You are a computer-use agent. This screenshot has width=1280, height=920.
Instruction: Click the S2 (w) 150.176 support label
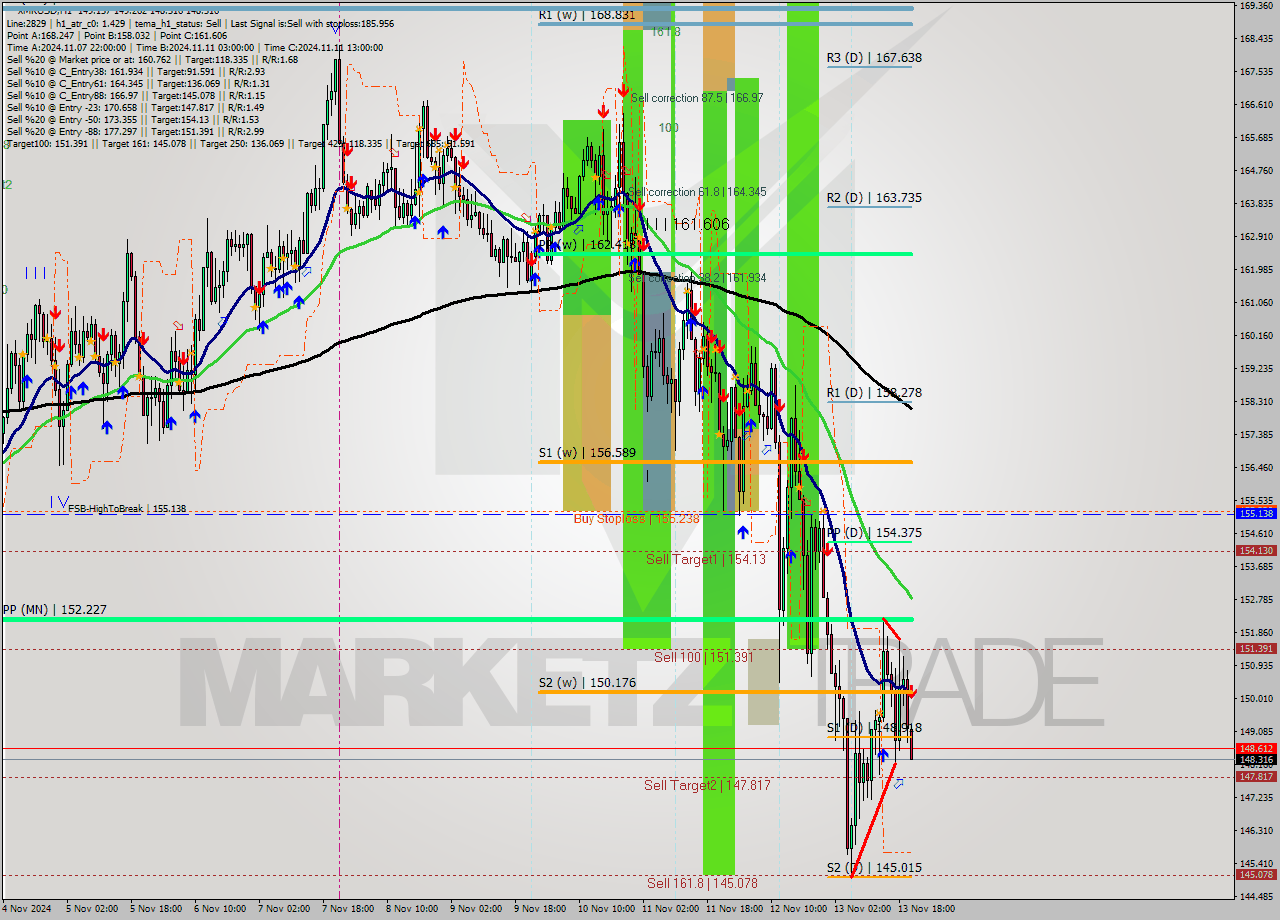(x=587, y=683)
